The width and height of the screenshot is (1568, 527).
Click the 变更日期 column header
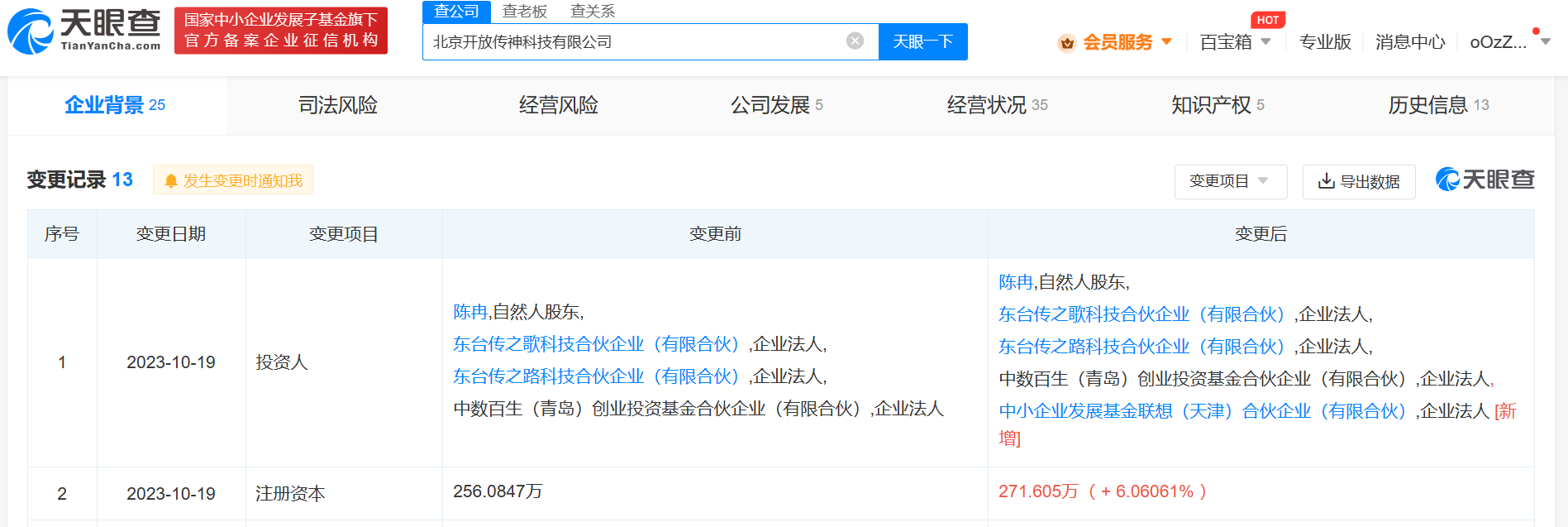point(171,234)
